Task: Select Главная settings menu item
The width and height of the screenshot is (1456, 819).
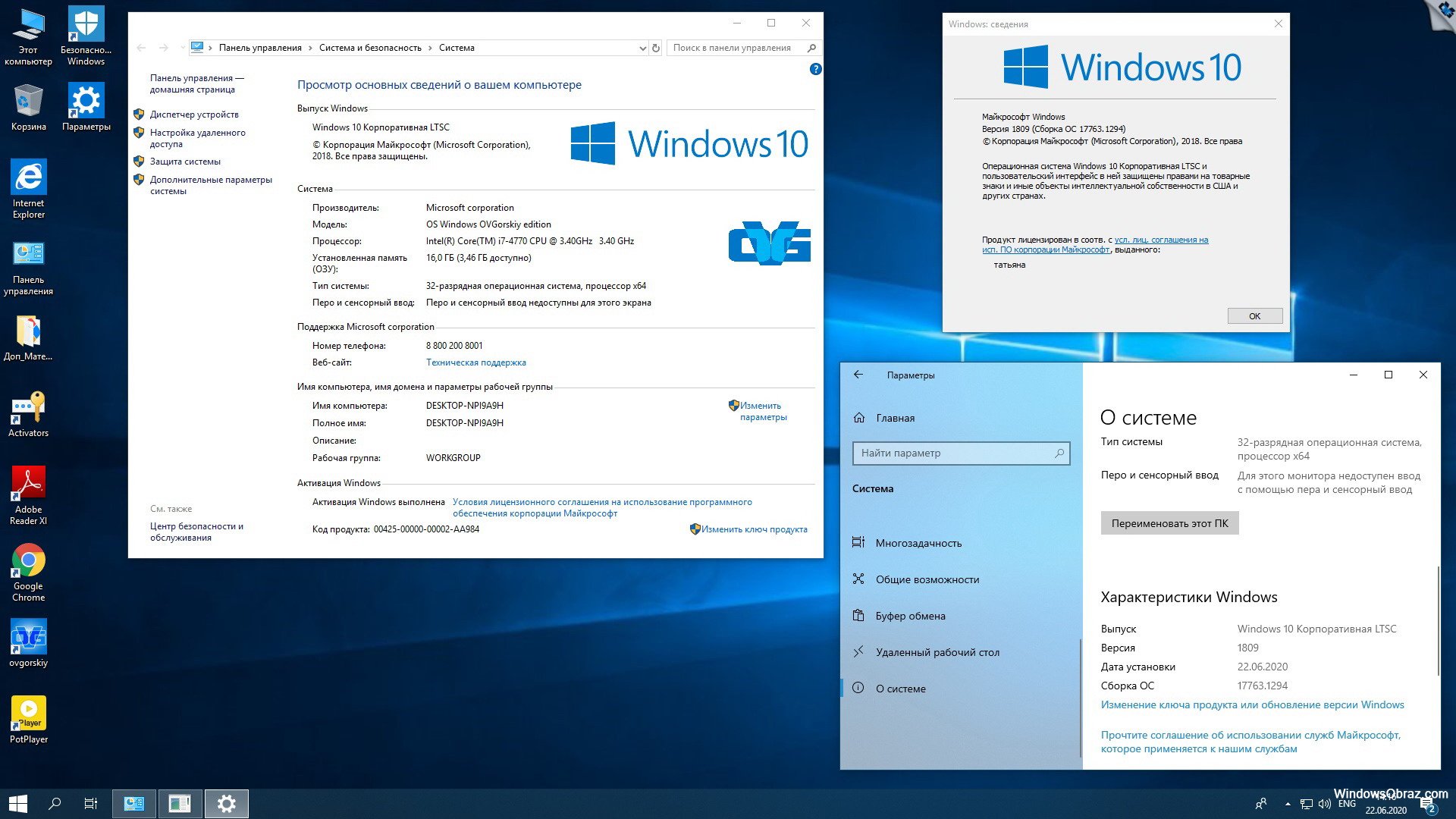Action: click(x=895, y=417)
